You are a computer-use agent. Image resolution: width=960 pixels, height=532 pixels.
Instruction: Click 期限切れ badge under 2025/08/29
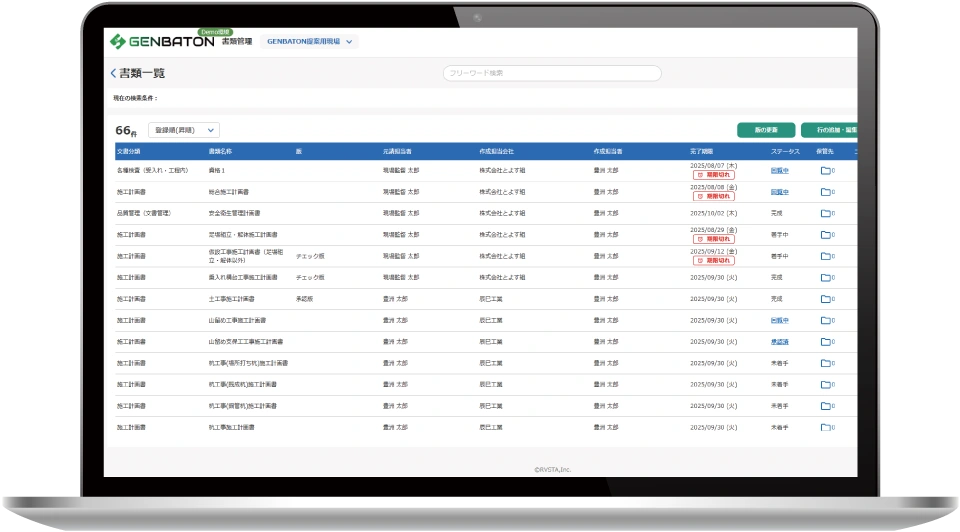point(714,239)
